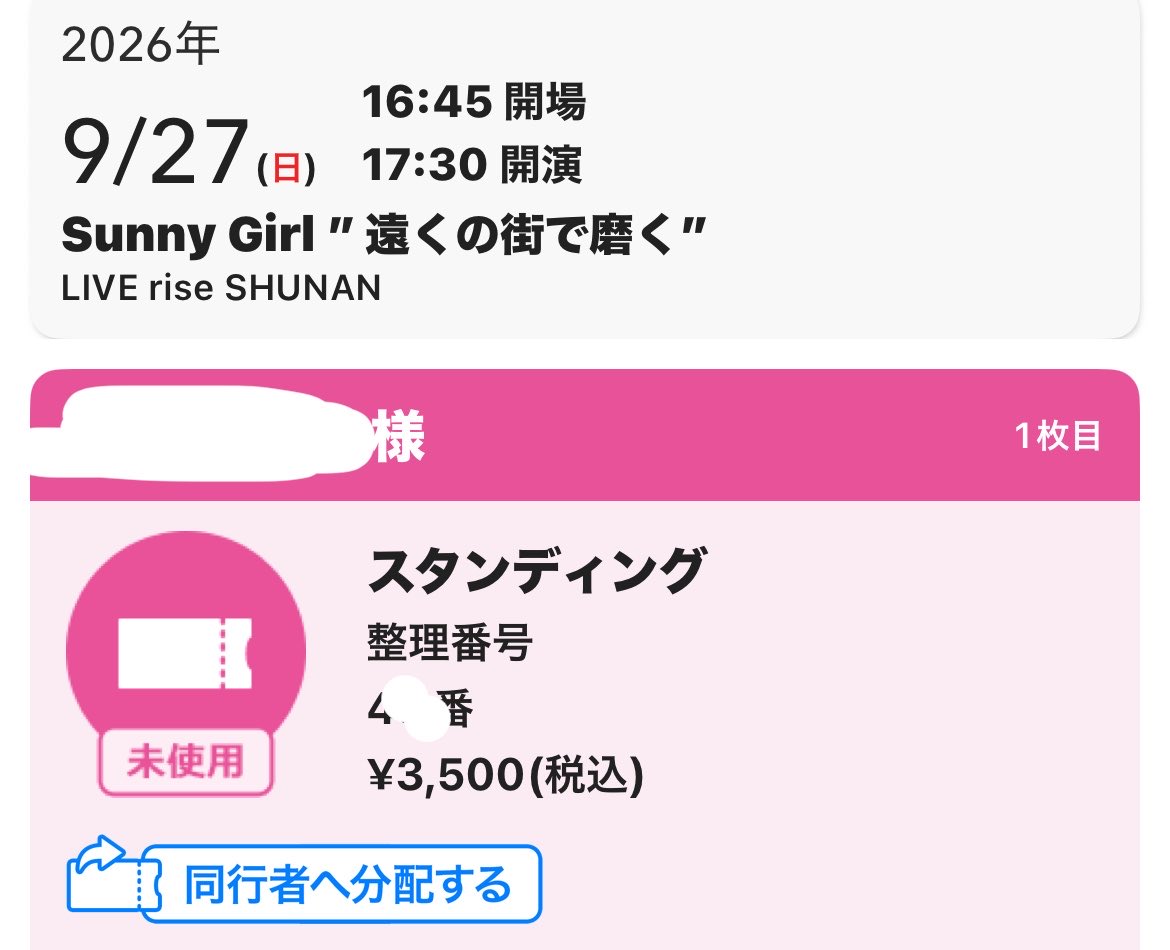1170x950 pixels.
Task: Open the Sunny Girl event title
Action: click(384, 234)
